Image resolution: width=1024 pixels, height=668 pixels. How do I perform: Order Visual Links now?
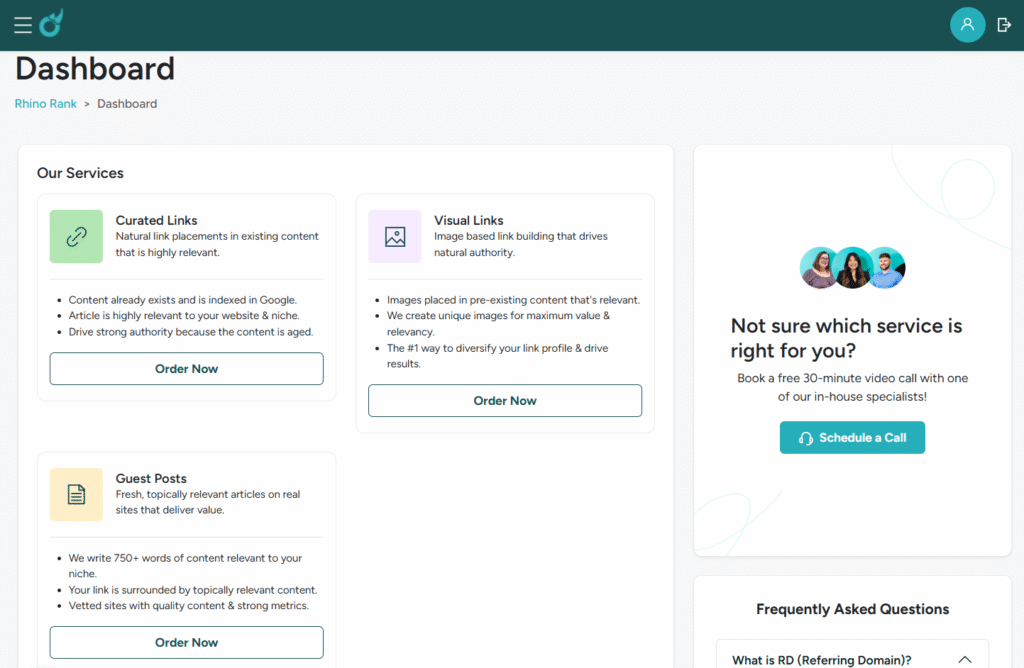[x=505, y=401]
